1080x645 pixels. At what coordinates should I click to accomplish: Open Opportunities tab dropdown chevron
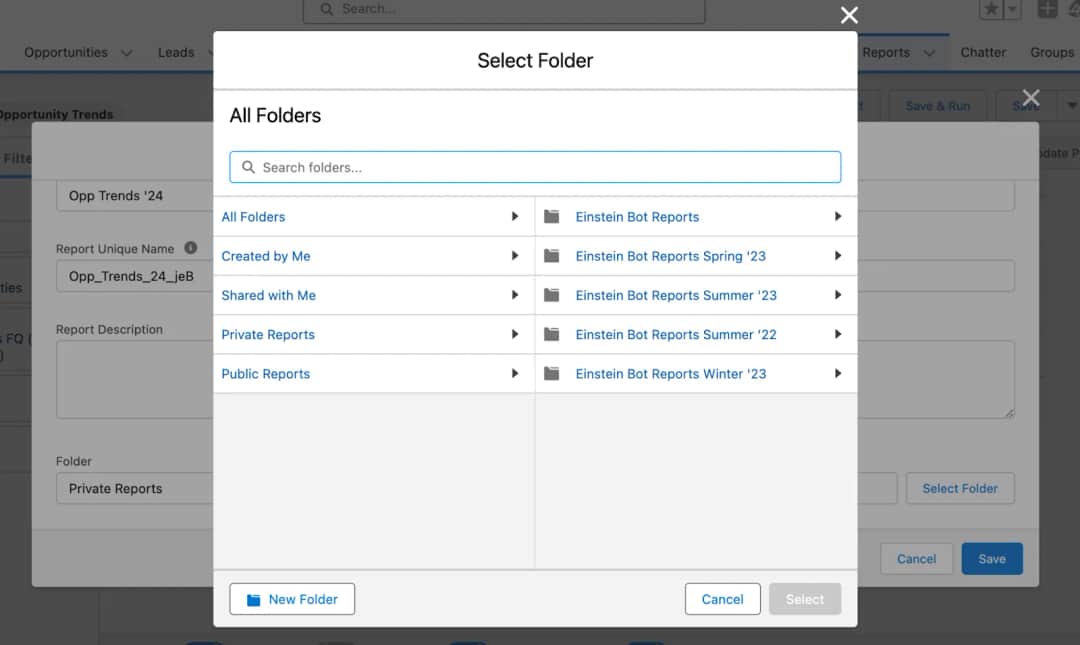click(127, 53)
